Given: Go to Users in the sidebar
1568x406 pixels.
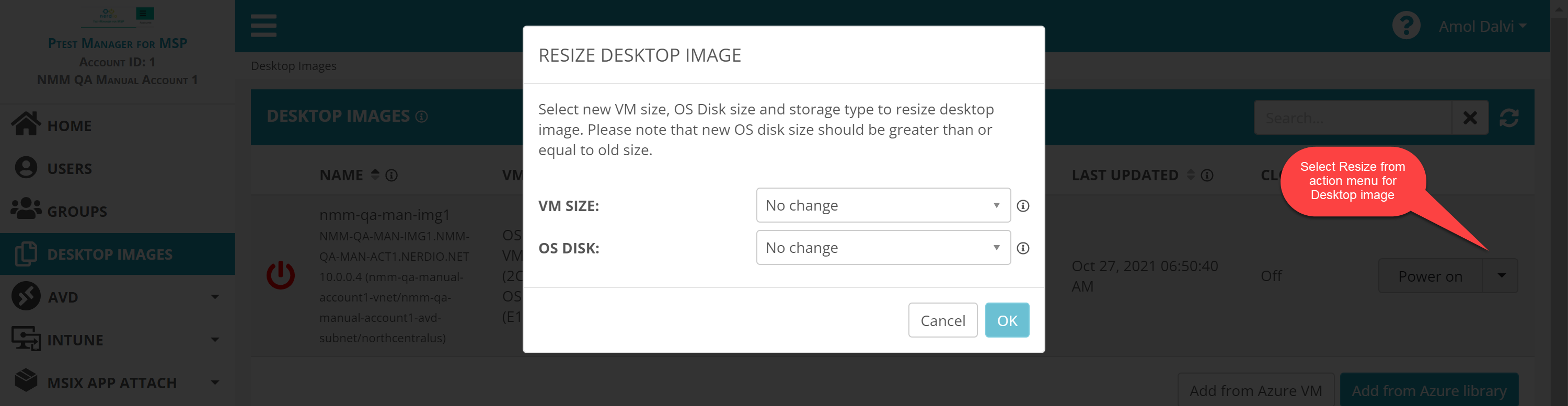Looking at the screenshot, I should coord(70,169).
